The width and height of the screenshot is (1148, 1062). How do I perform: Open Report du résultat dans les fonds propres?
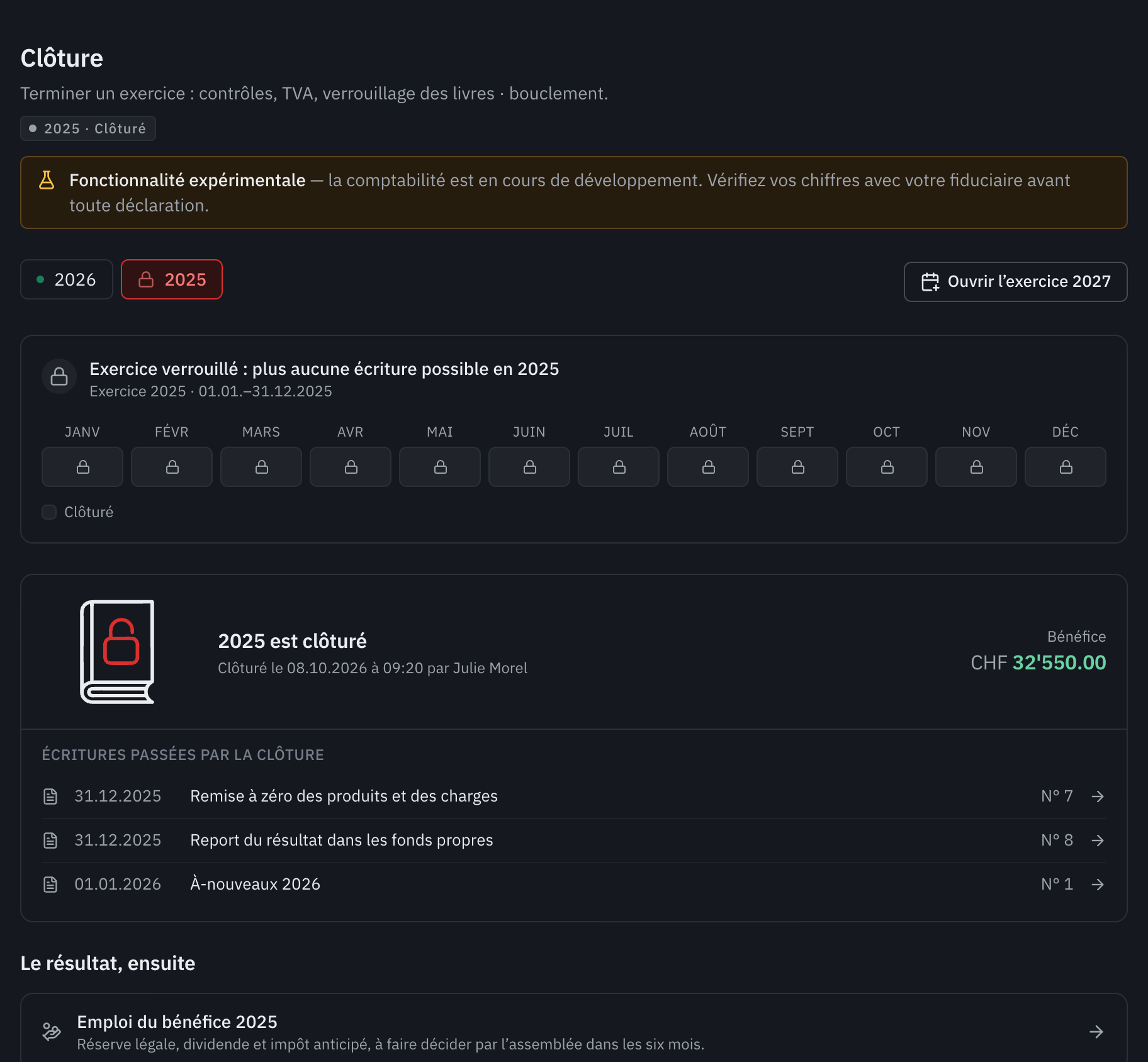coord(574,841)
